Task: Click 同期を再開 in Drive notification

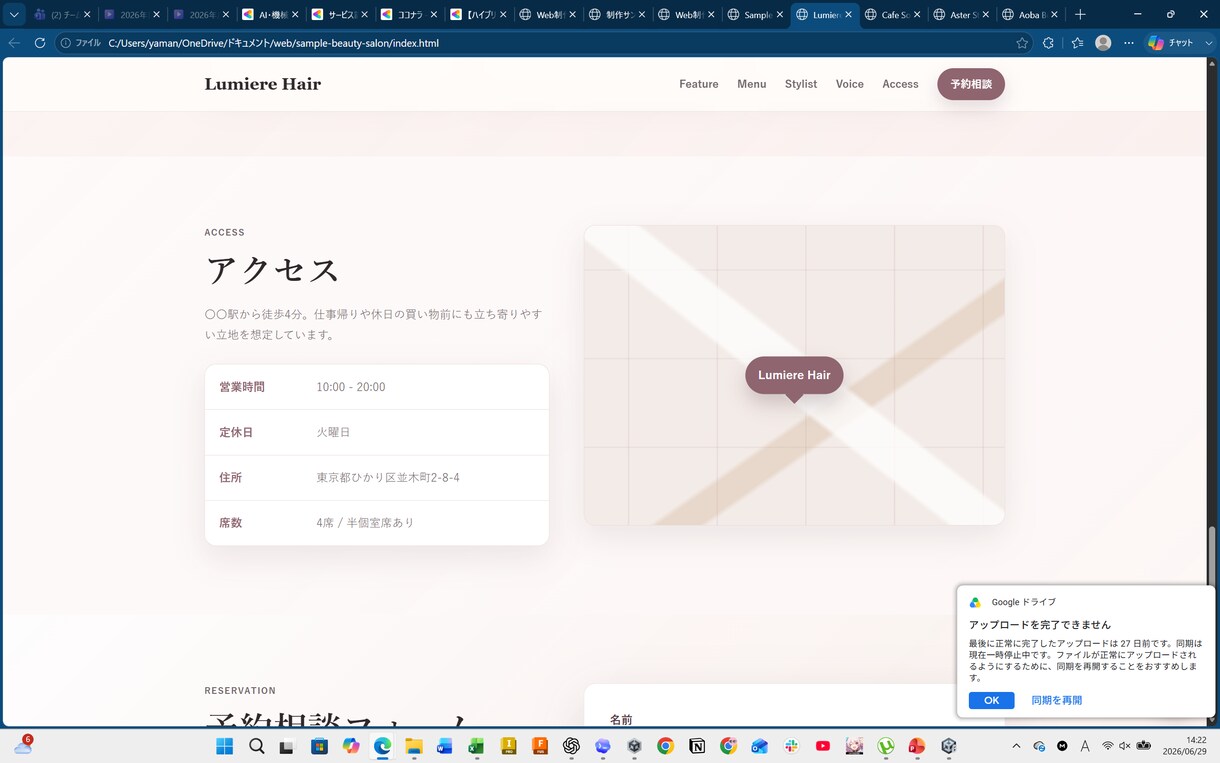Action: [x=1057, y=700]
